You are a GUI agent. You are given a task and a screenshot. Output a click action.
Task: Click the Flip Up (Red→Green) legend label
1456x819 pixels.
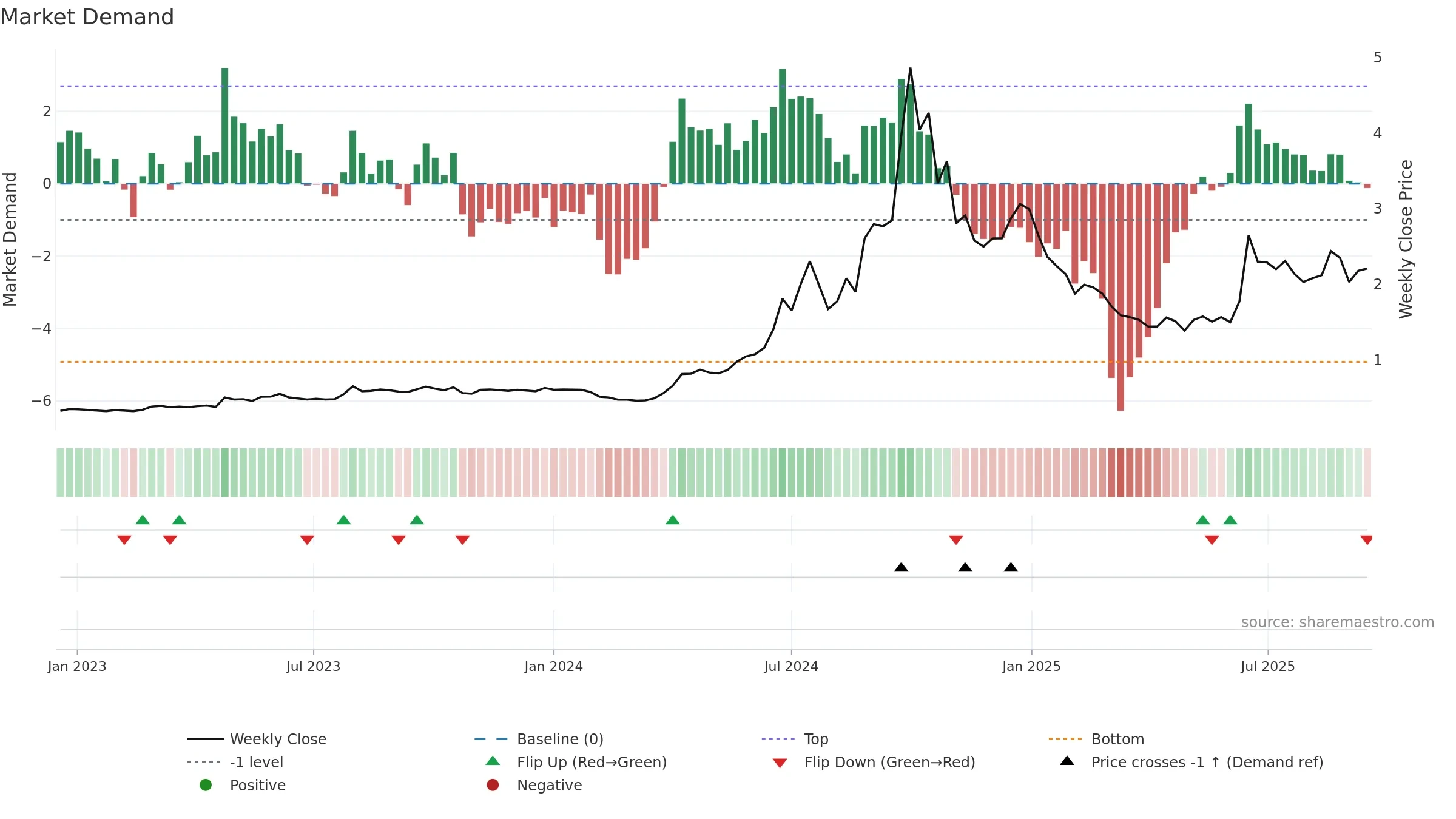591,762
